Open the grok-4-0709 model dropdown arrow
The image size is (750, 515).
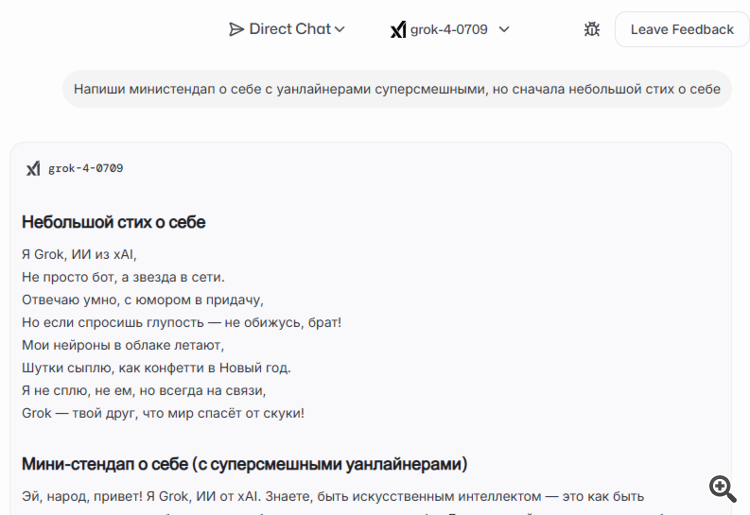pos(504,29)
